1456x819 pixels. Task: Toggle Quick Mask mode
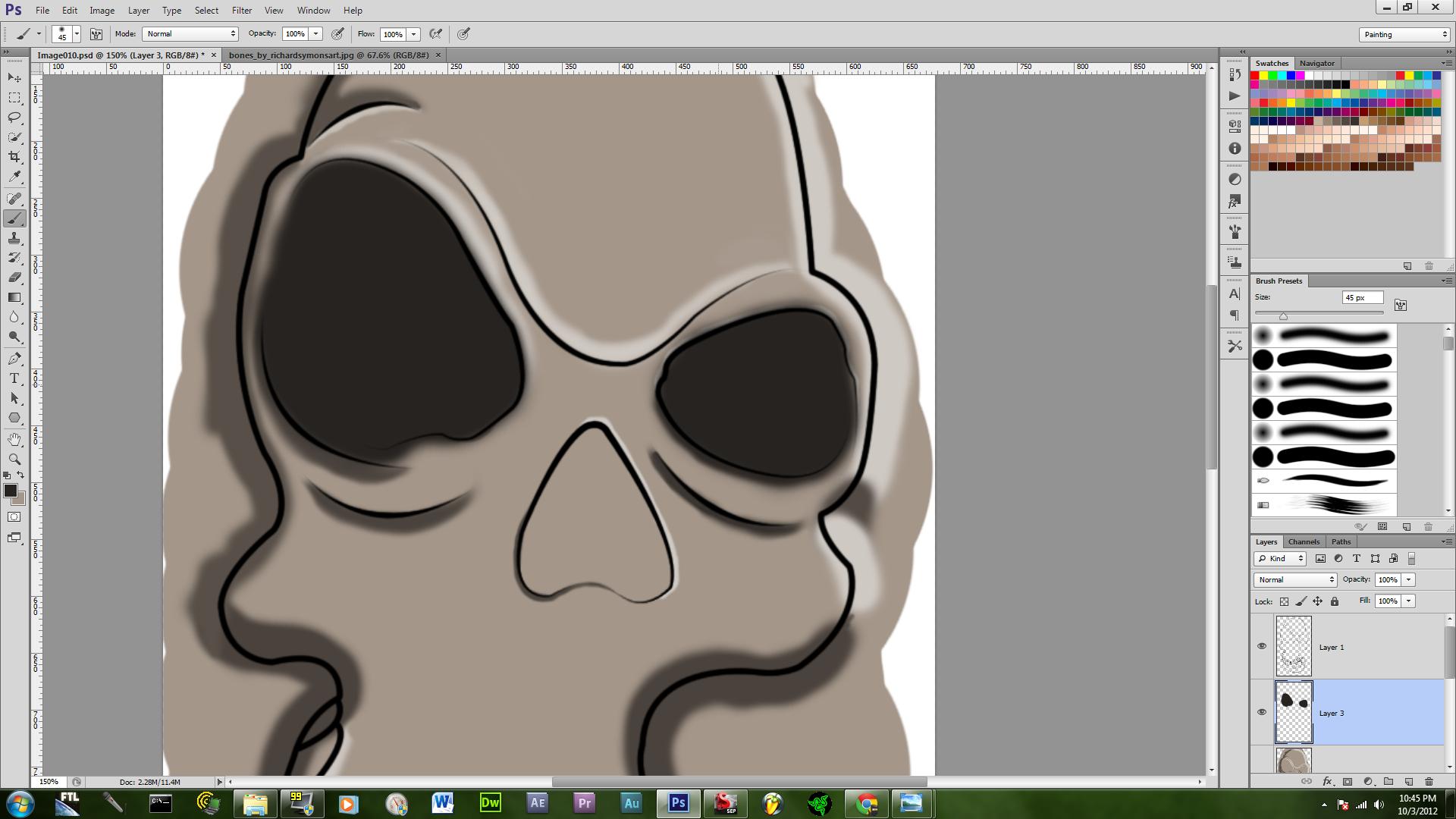[14, 517]
